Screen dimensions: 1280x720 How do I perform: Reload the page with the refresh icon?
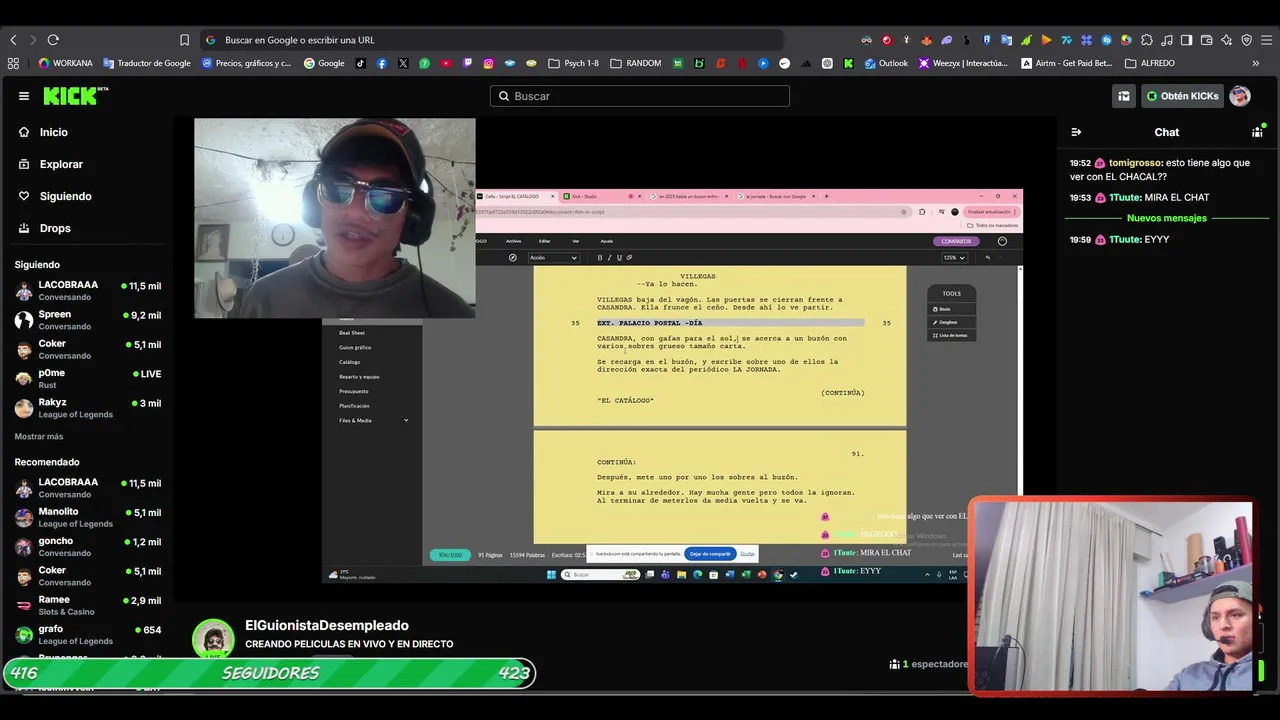pyautogui.click(x=53, y=40)
